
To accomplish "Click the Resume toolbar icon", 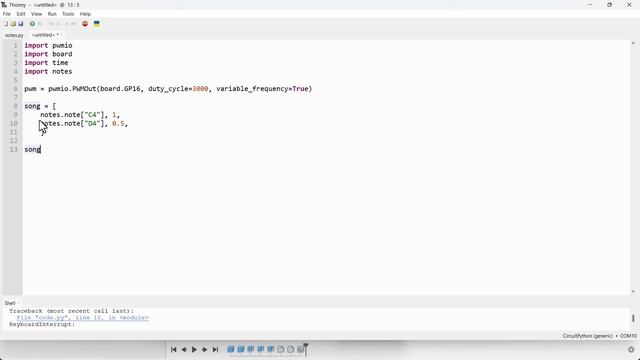I will tap(73, 24).
